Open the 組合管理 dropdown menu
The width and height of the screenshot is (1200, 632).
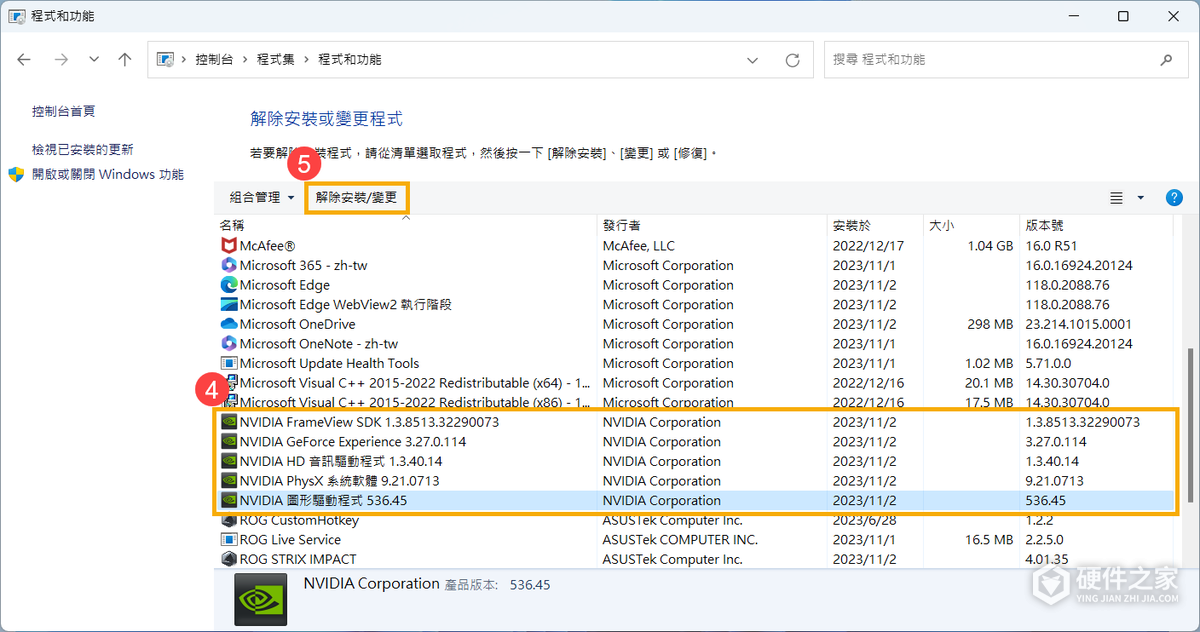point(261,198)
